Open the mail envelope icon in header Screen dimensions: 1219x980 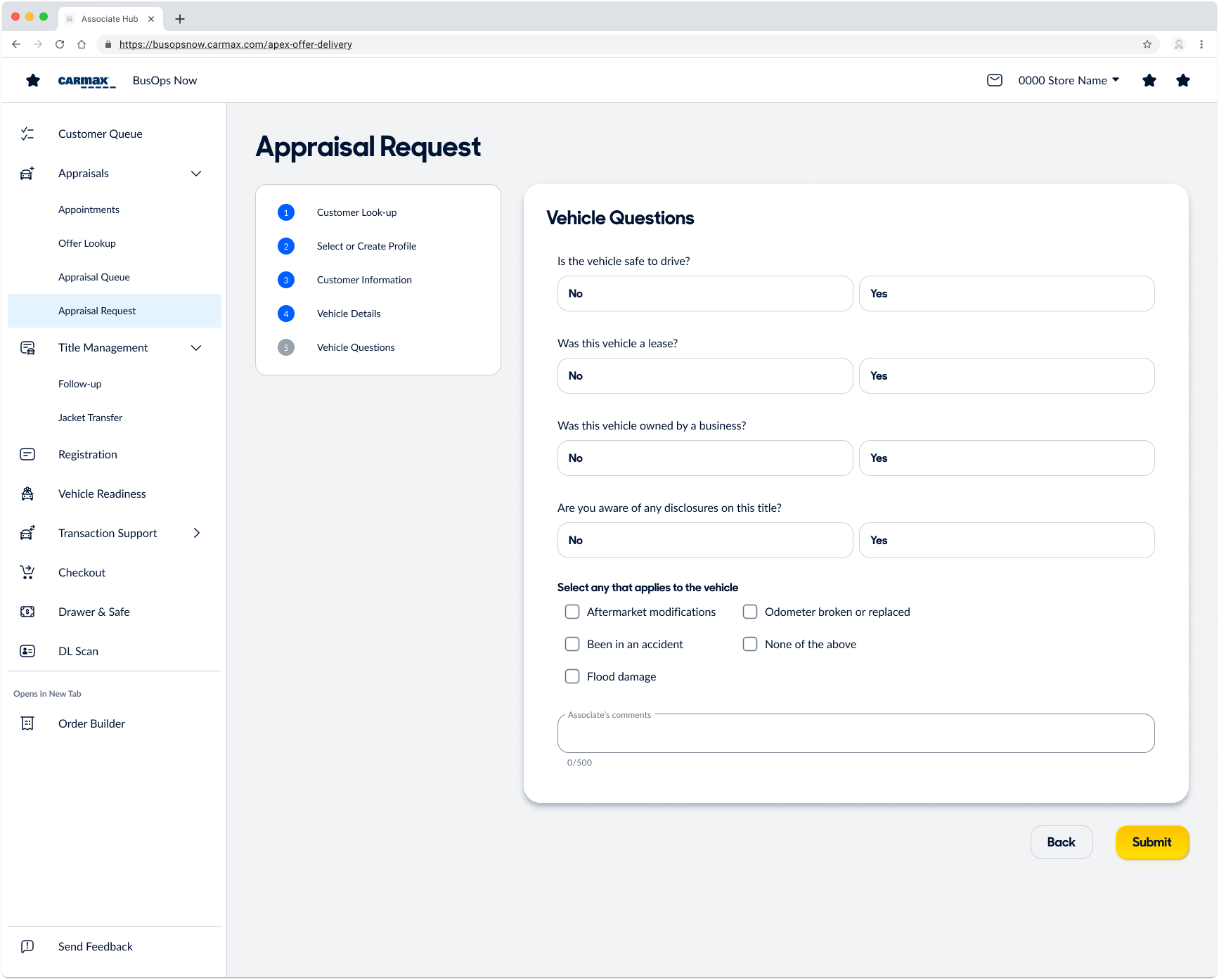pos(995,80)
